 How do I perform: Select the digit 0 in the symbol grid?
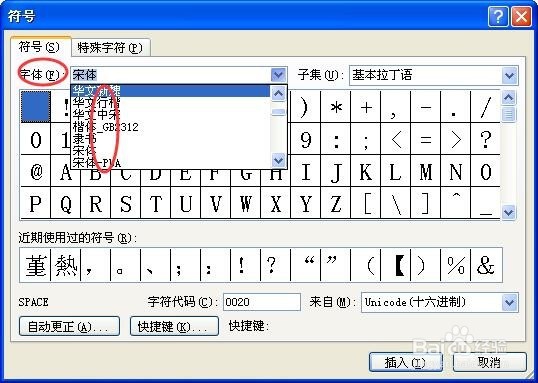pos(36,139)
